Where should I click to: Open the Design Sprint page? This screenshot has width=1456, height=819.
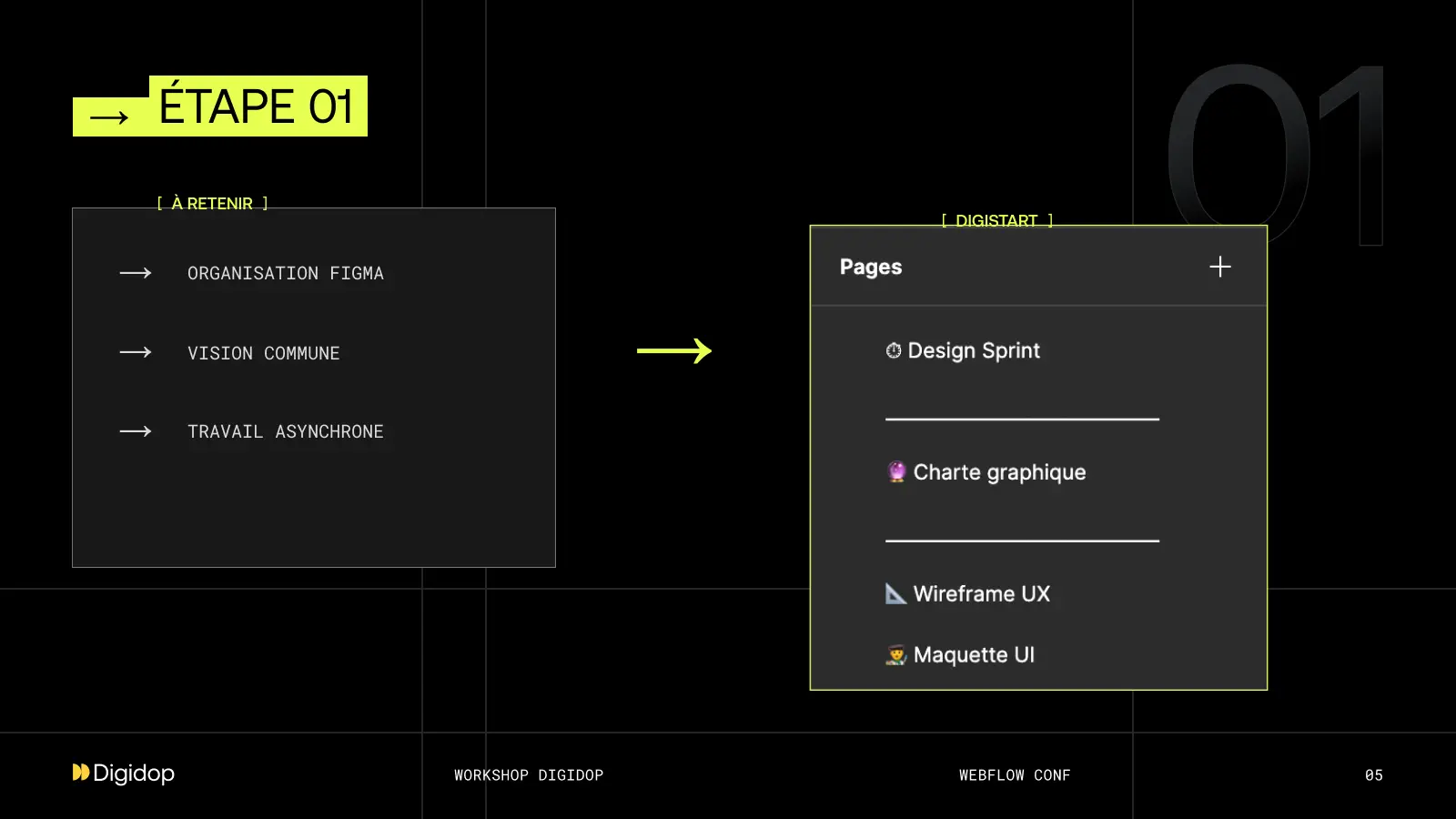tap(973, 350)
